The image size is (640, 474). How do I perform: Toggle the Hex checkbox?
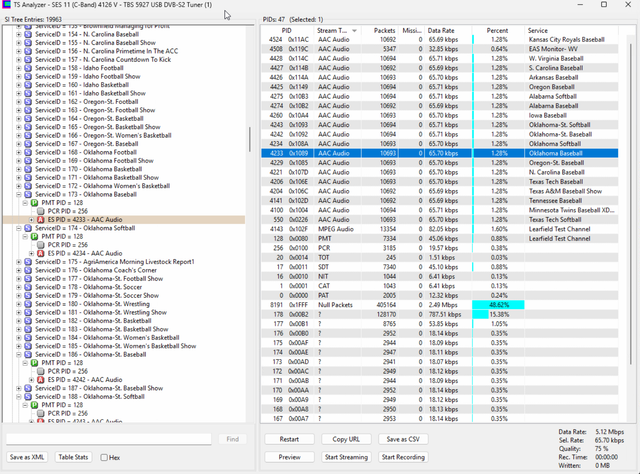[x=104, y=457]
